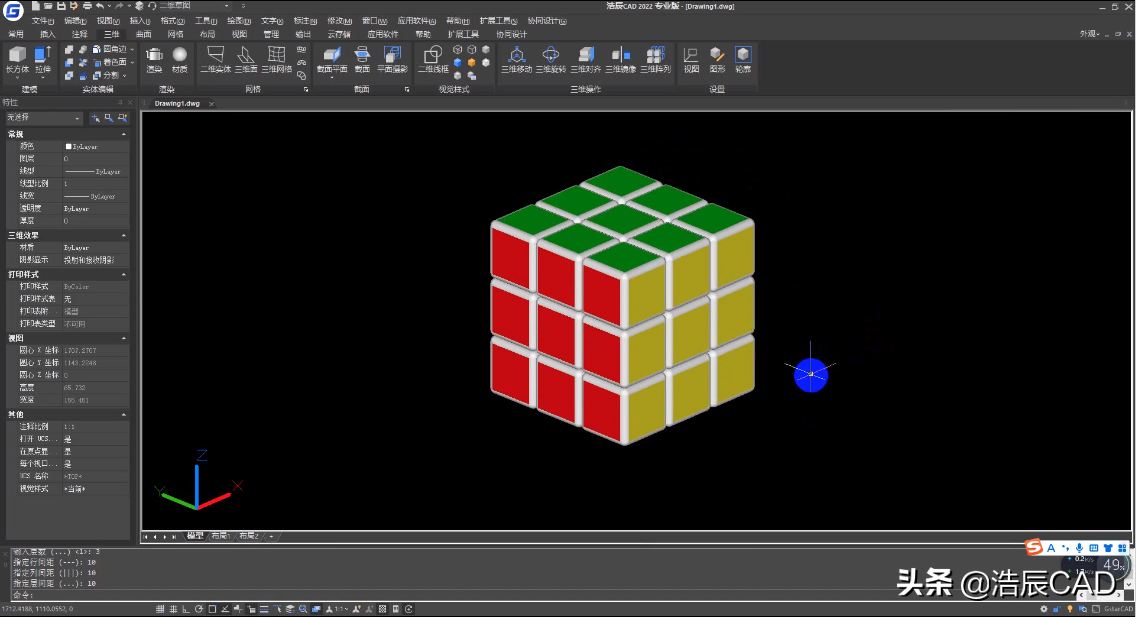Switch to the 布局2 layout tab
The width and height of the screenshot is (1136, 617).
[x=248, y=536]
